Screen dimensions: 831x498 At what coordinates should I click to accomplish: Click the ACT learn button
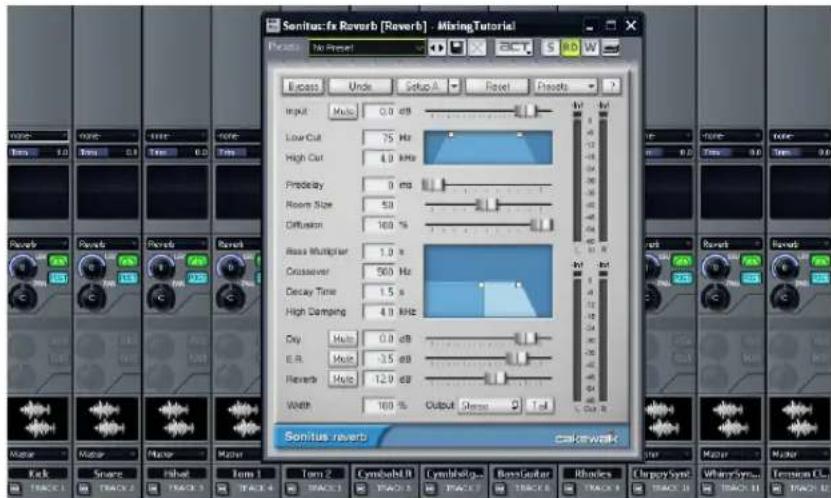point(514,48)
